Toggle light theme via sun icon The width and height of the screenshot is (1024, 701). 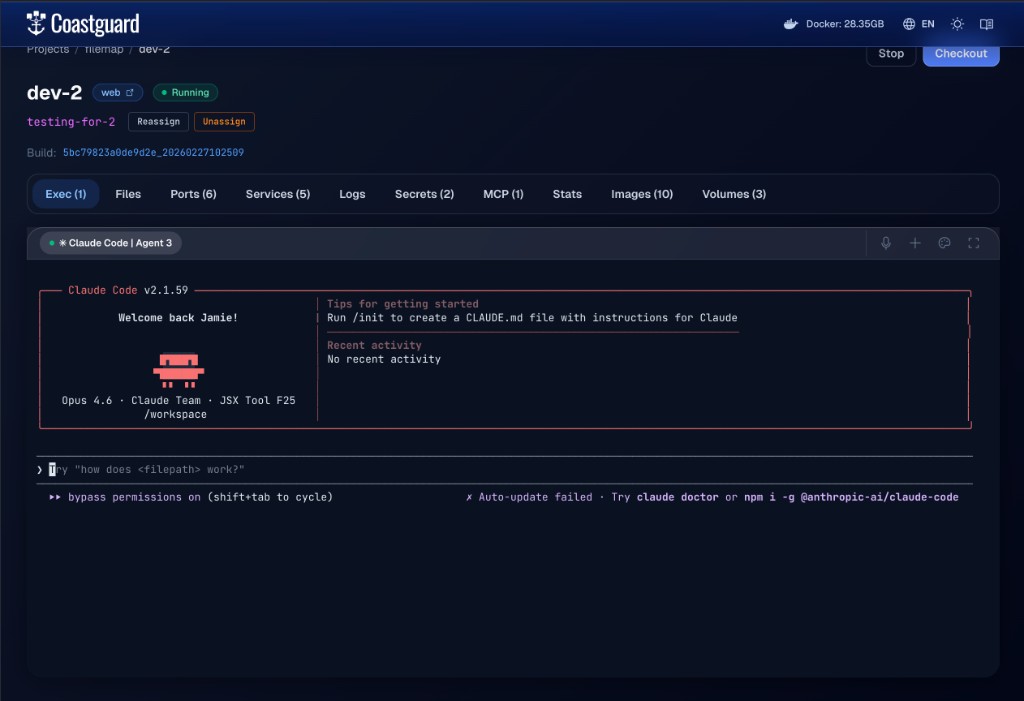coord(957,24)
